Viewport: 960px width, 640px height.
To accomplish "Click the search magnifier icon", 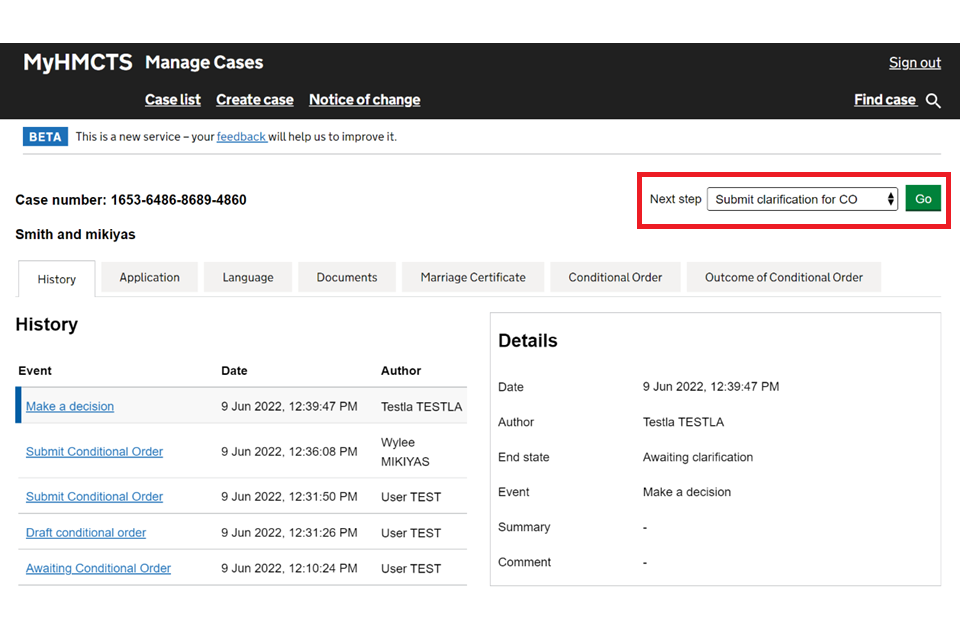I will coord(933,101).
